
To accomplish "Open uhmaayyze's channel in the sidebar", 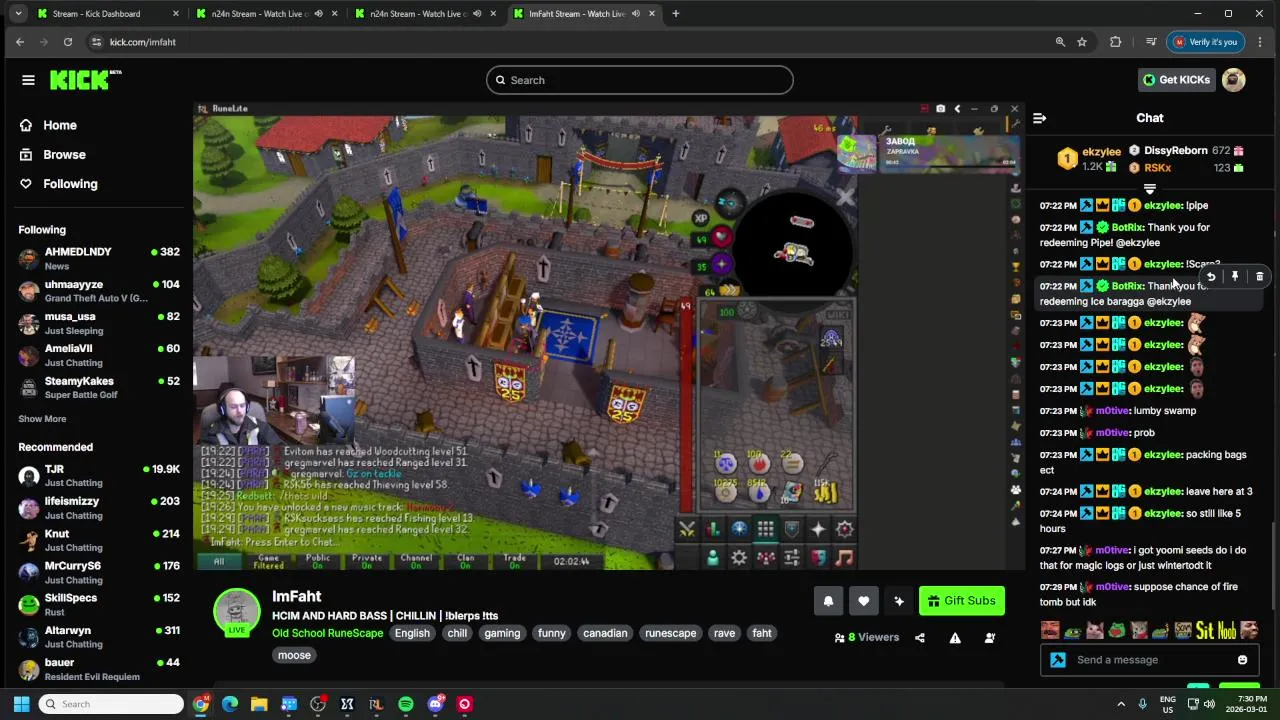I will coord(99,291).
